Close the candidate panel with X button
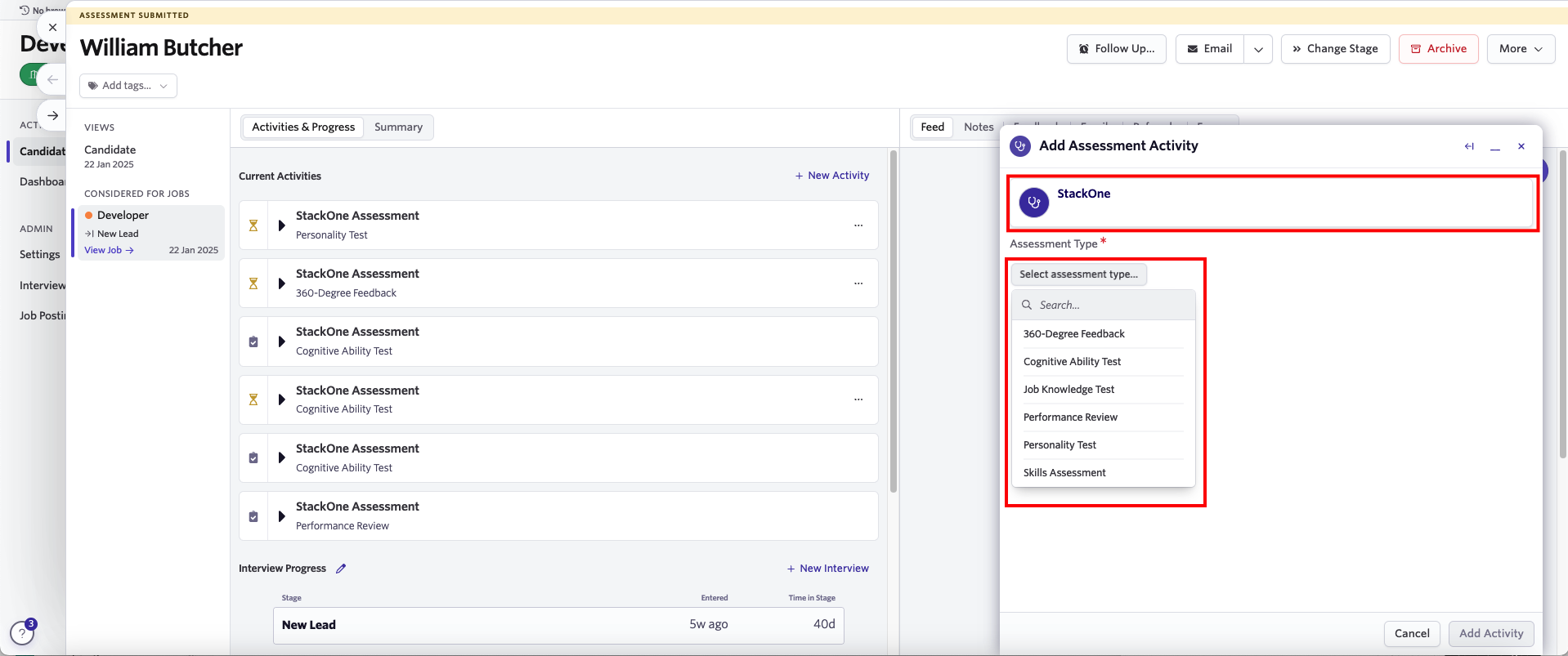 click(x=52, y=27)
